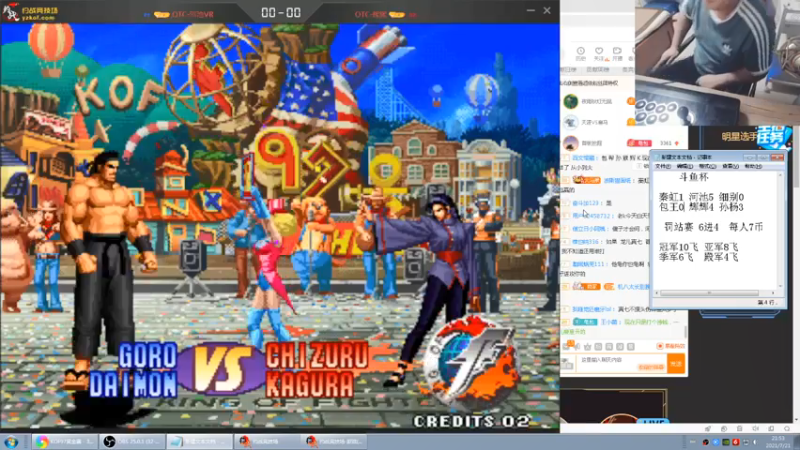Click the Notepad vertical scrollbar up arrow

click(x=780, y=175)
